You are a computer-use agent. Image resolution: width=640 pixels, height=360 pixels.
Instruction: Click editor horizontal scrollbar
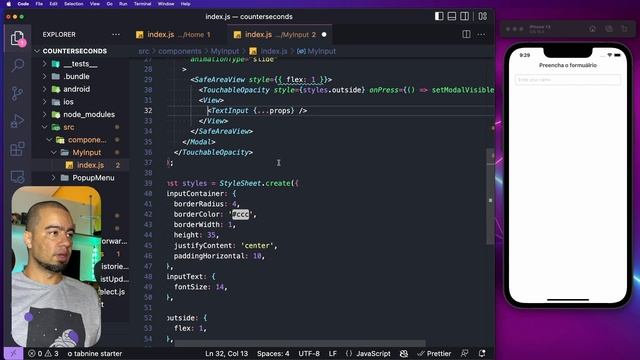tap(300, 344)
